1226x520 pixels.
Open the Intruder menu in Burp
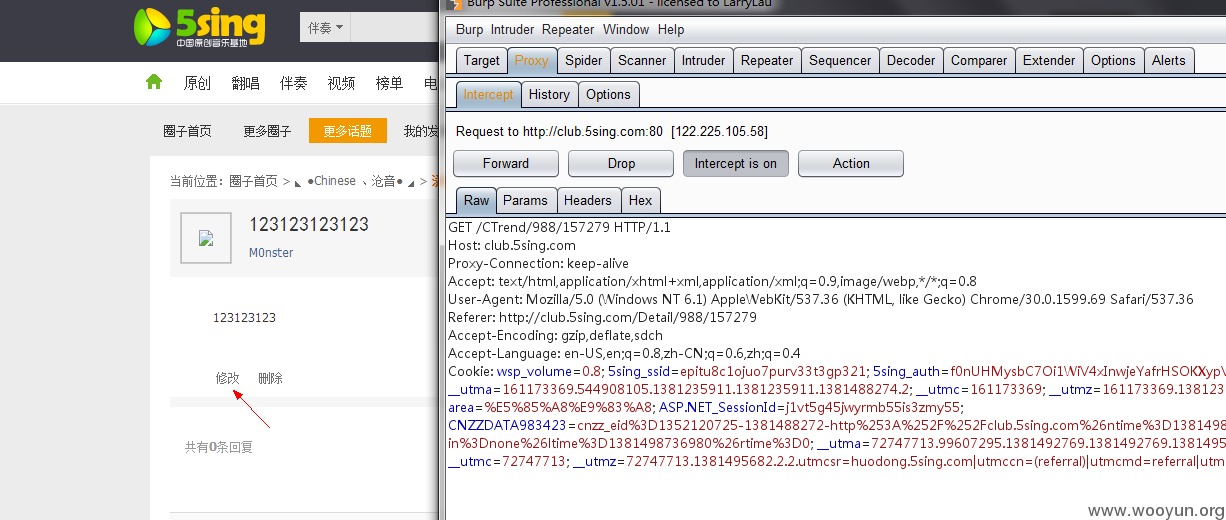coord(512,30)
